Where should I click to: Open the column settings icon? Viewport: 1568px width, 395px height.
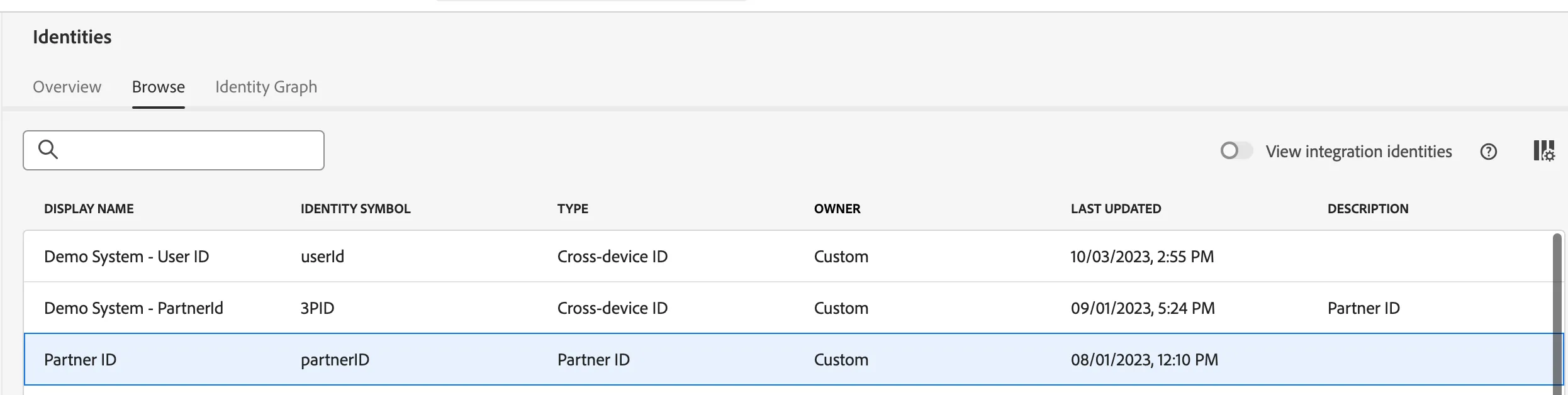click(1543, 151)
